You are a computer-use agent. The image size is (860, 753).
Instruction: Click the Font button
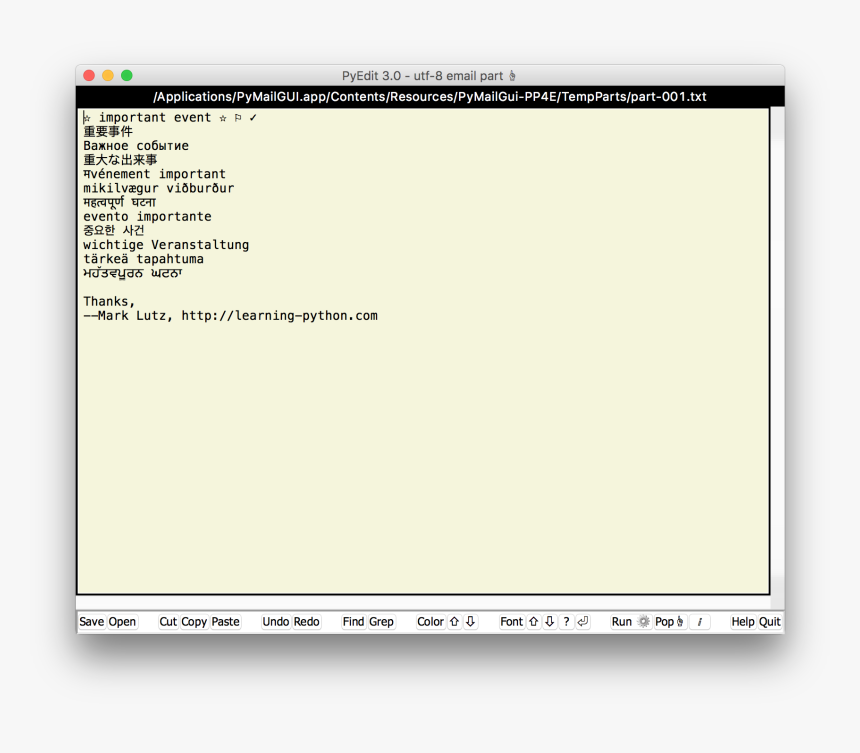[511, 621]
